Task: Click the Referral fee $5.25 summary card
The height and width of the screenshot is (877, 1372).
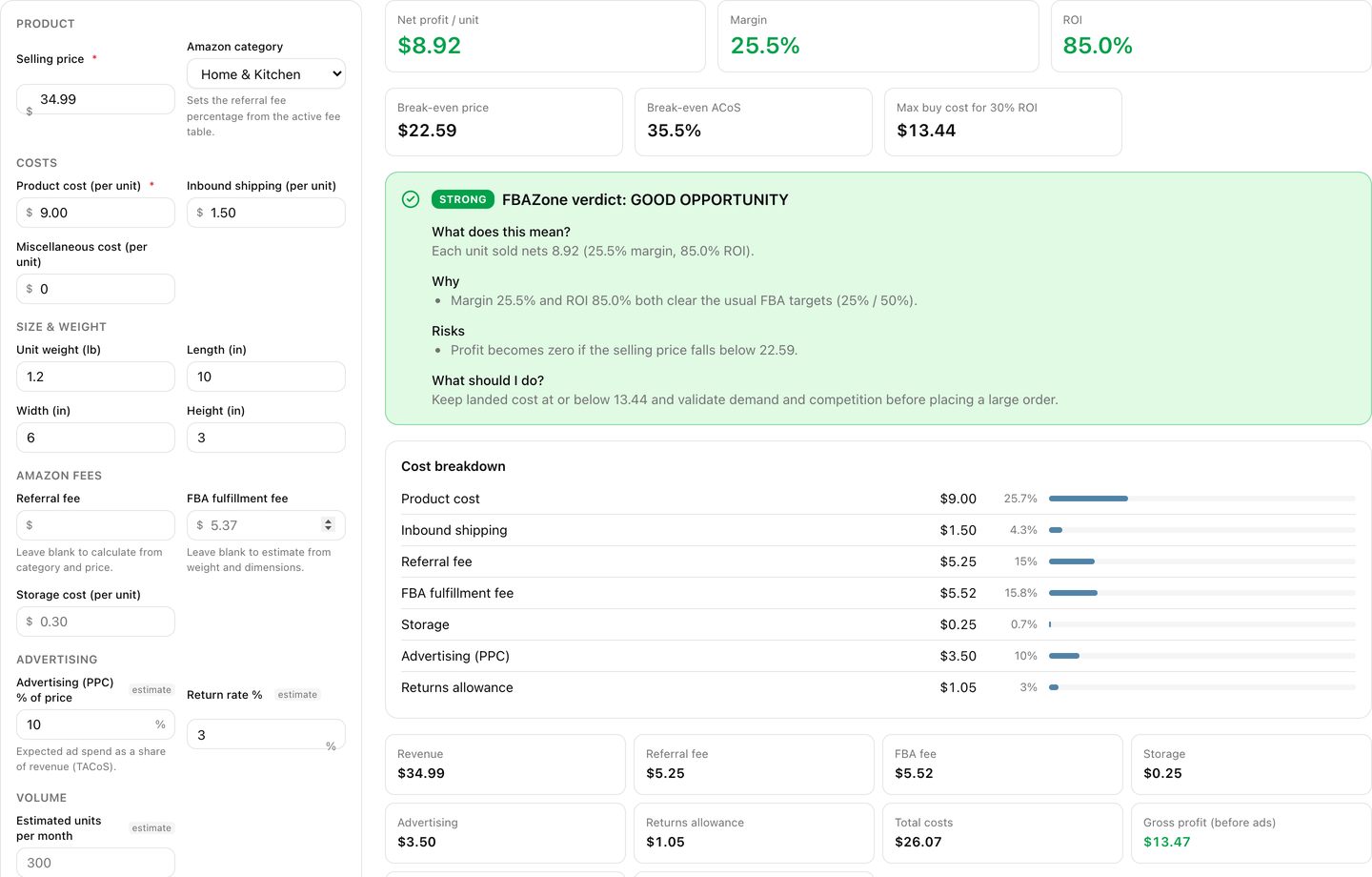Action: pyautogui.click(x=754, y=765)
